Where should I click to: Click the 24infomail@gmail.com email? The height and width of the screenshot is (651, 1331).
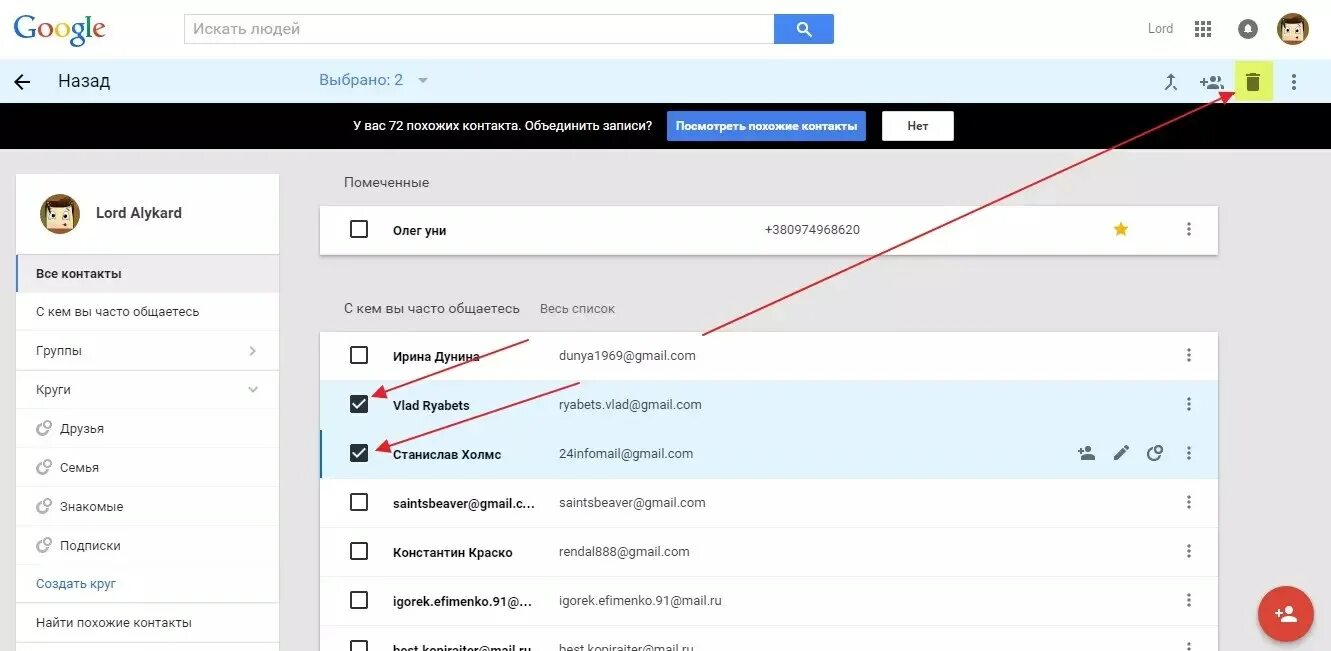(x=626, y=453)
